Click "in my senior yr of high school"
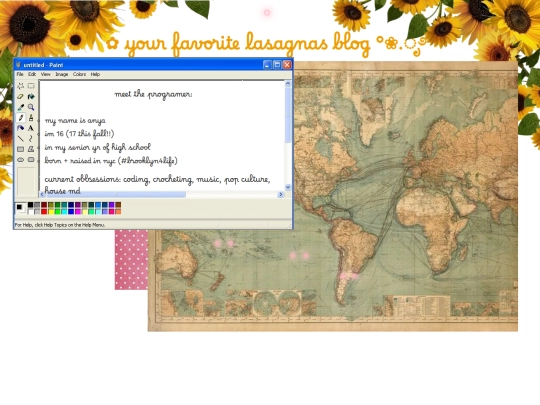The height and width of the screenshot is (405, 540). [x=97, y=147]
